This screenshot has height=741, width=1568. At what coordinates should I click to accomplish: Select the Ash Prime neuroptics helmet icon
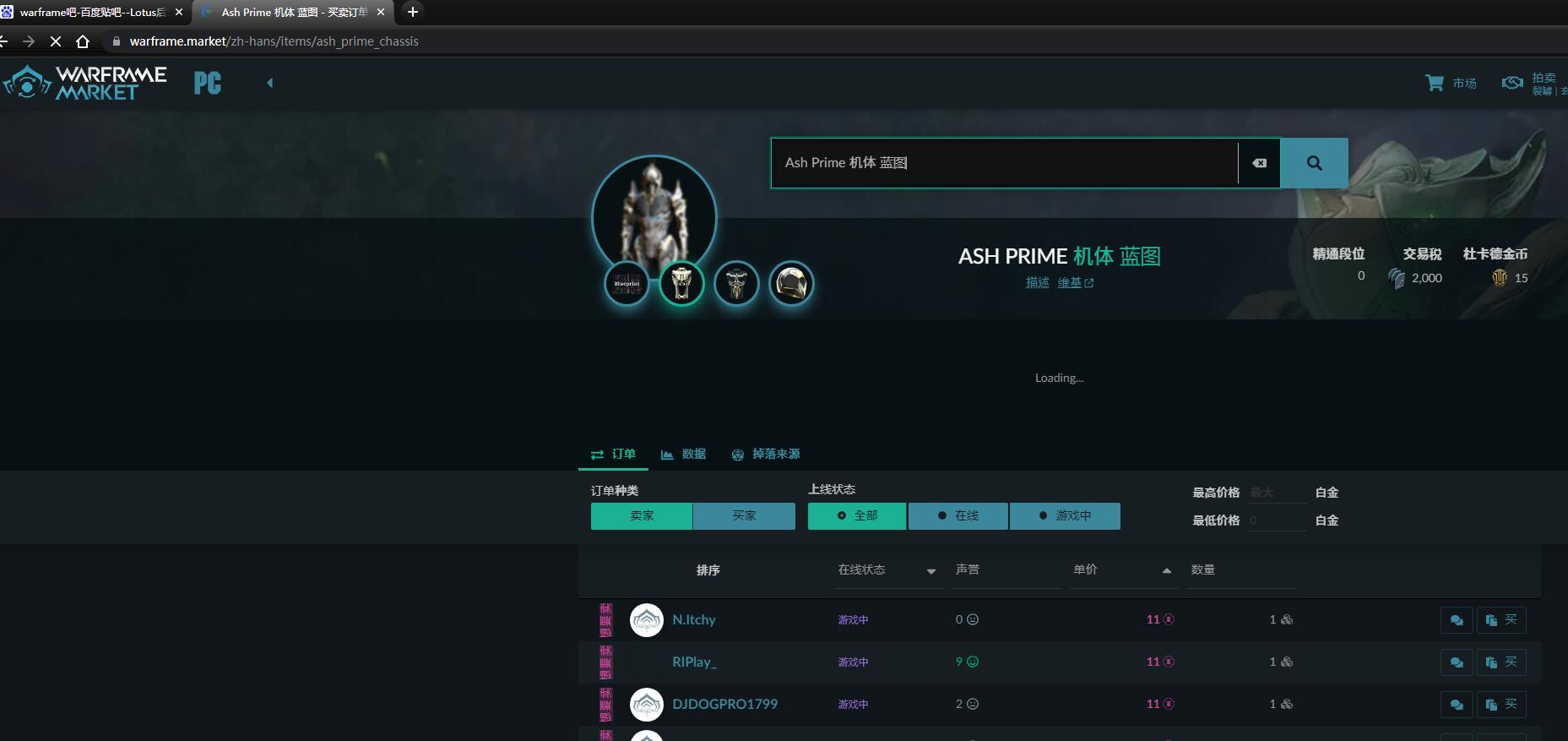coord(791,283)
